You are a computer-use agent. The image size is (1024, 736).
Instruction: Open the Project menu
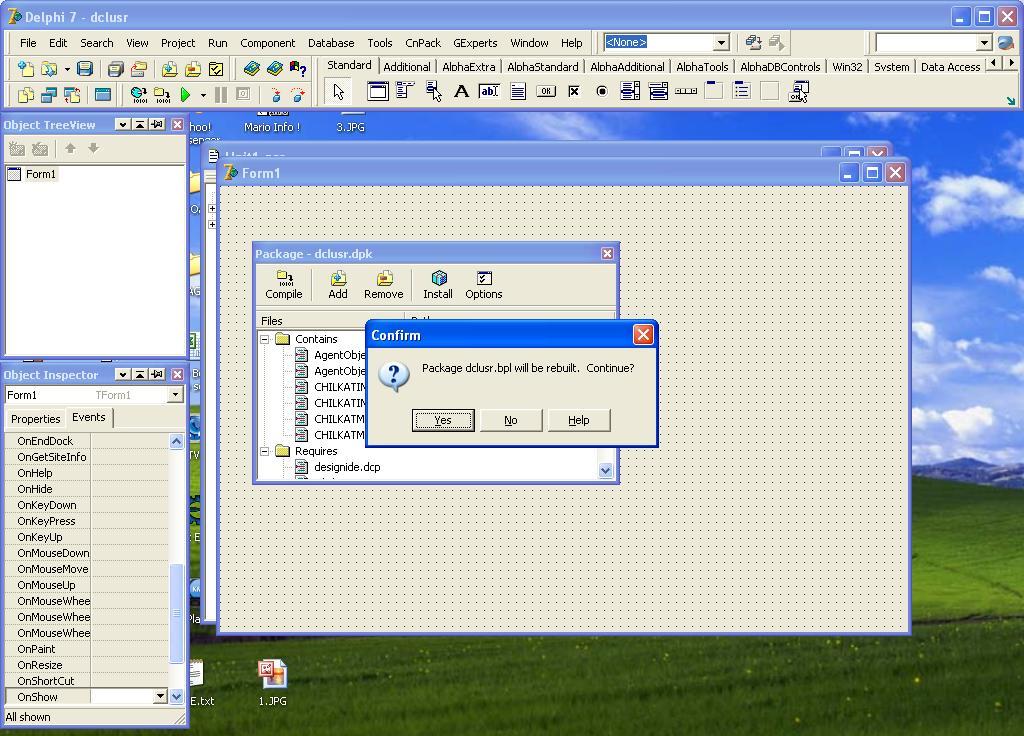(178, 43)
